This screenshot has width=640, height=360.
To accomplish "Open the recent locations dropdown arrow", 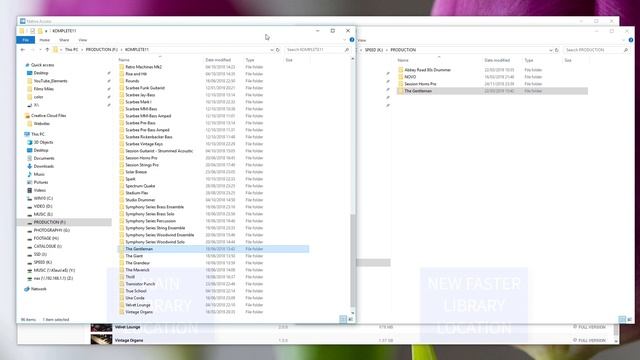I will click(40, 50).
